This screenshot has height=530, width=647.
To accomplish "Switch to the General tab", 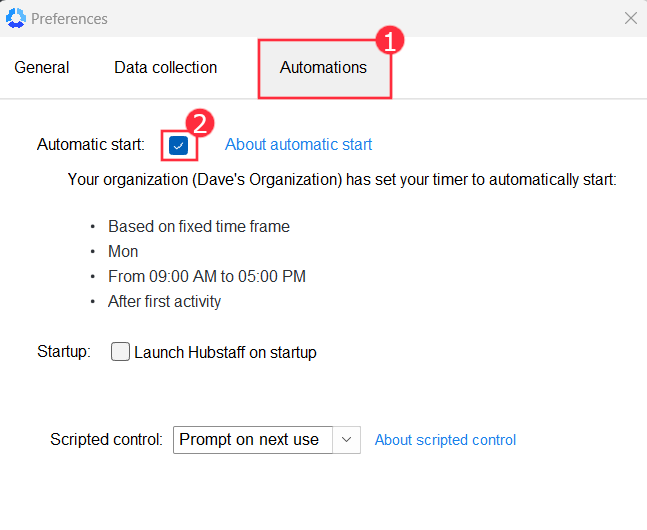I will 42,68.
